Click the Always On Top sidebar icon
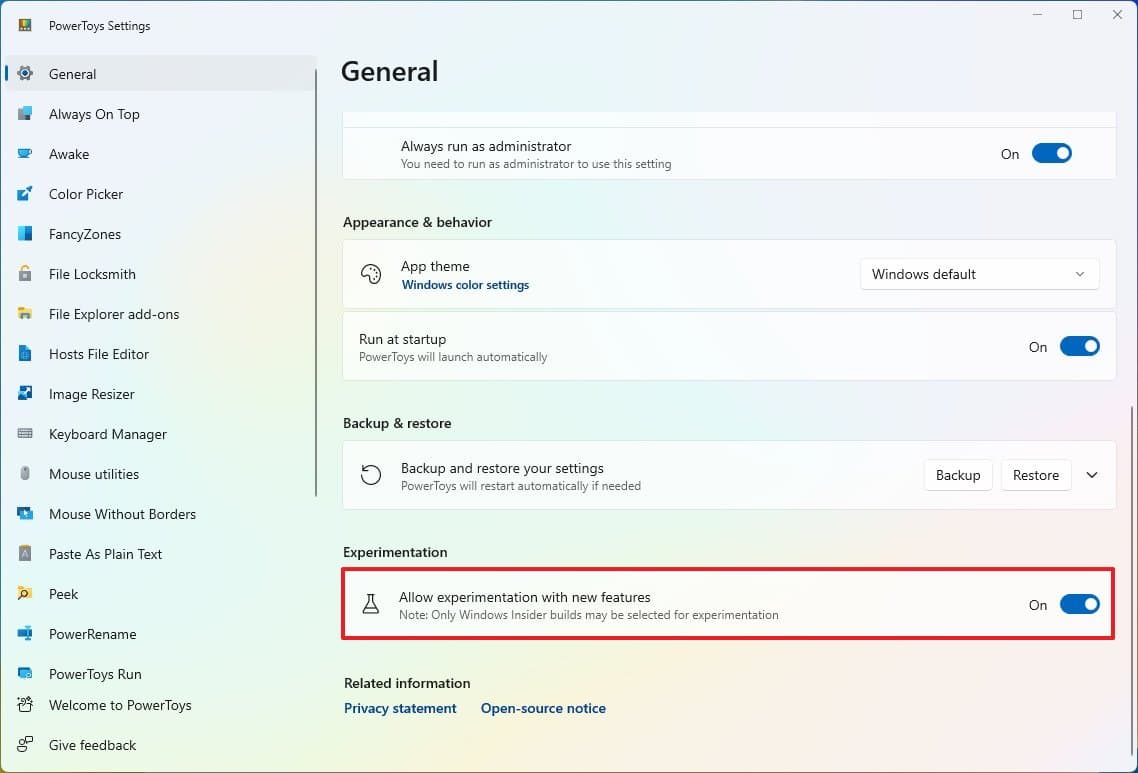Screen dimensions: 1138x773 25,114
